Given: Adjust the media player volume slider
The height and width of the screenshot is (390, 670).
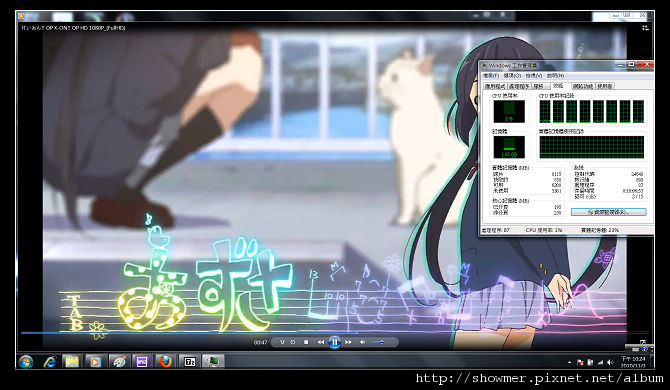Looking at the screenshot, I should [x=378, y=342].
